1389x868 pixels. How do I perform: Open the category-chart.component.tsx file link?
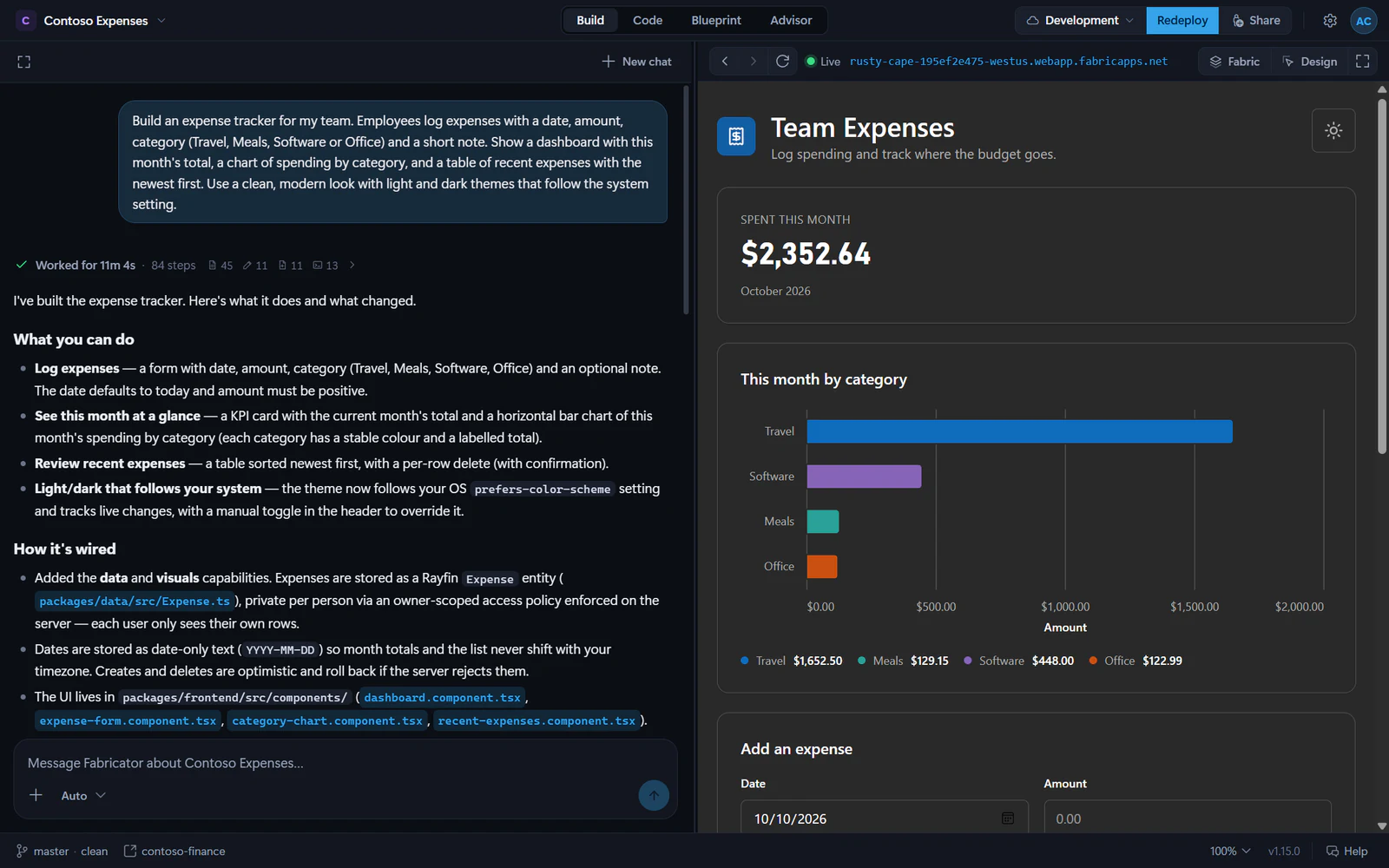coord(327,721)
